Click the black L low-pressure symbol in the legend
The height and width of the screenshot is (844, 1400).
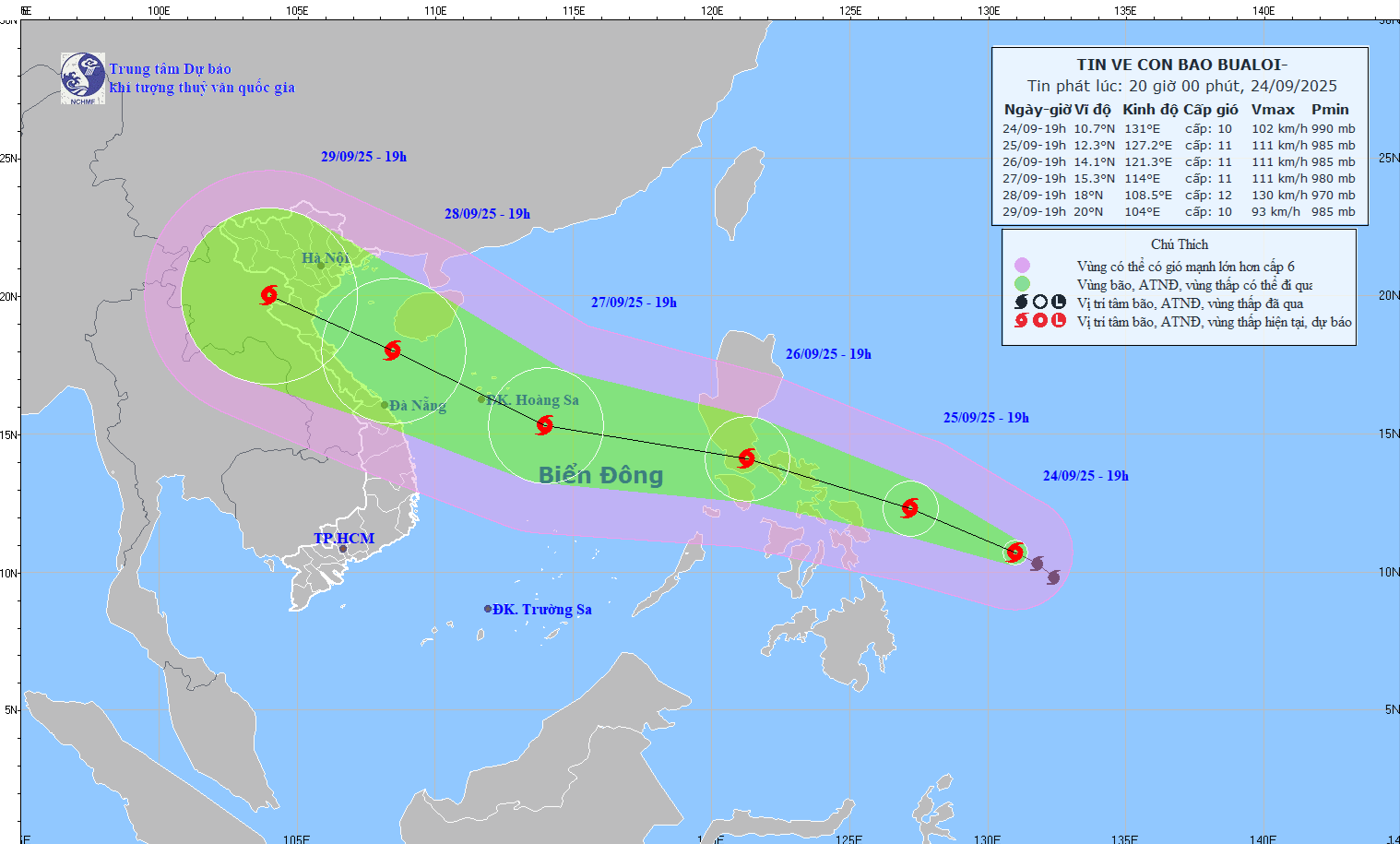pos(1058,303)
